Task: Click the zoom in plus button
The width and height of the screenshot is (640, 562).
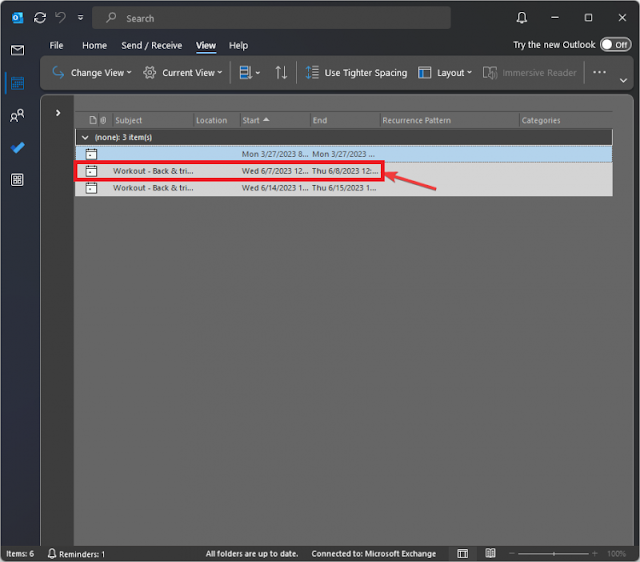Action: (595, 554)
